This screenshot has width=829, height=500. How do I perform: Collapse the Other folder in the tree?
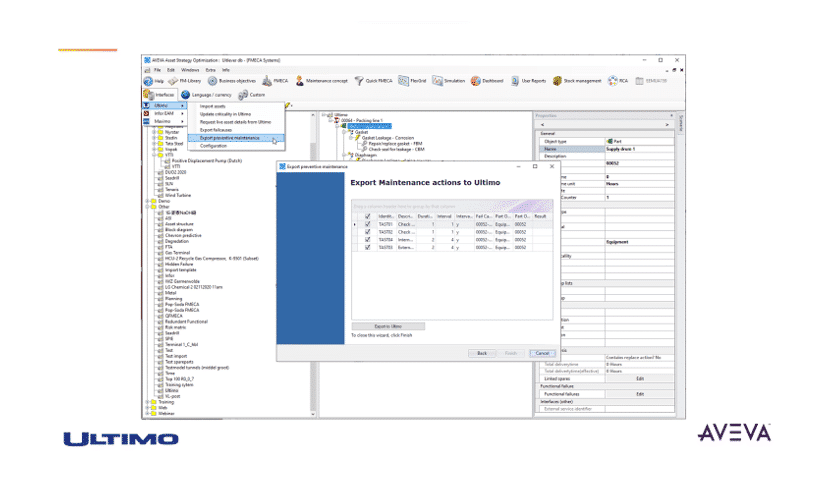click(148, 207)
